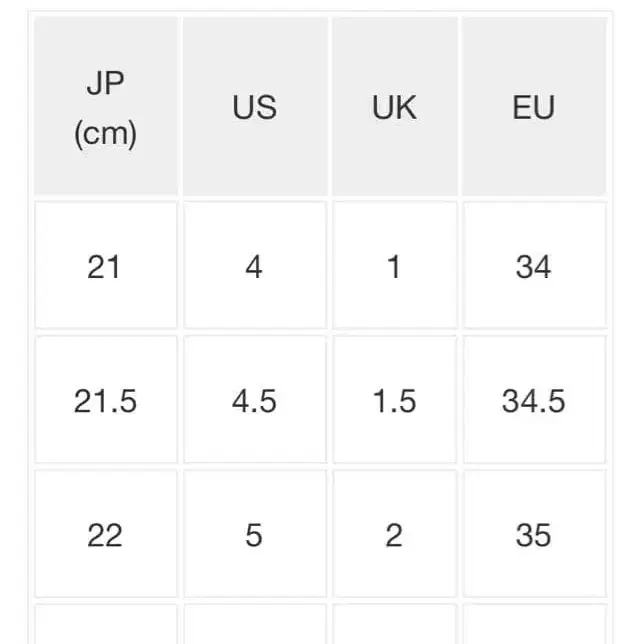
Task: Click the JP size 21 cell
Action: click(105, 266)
